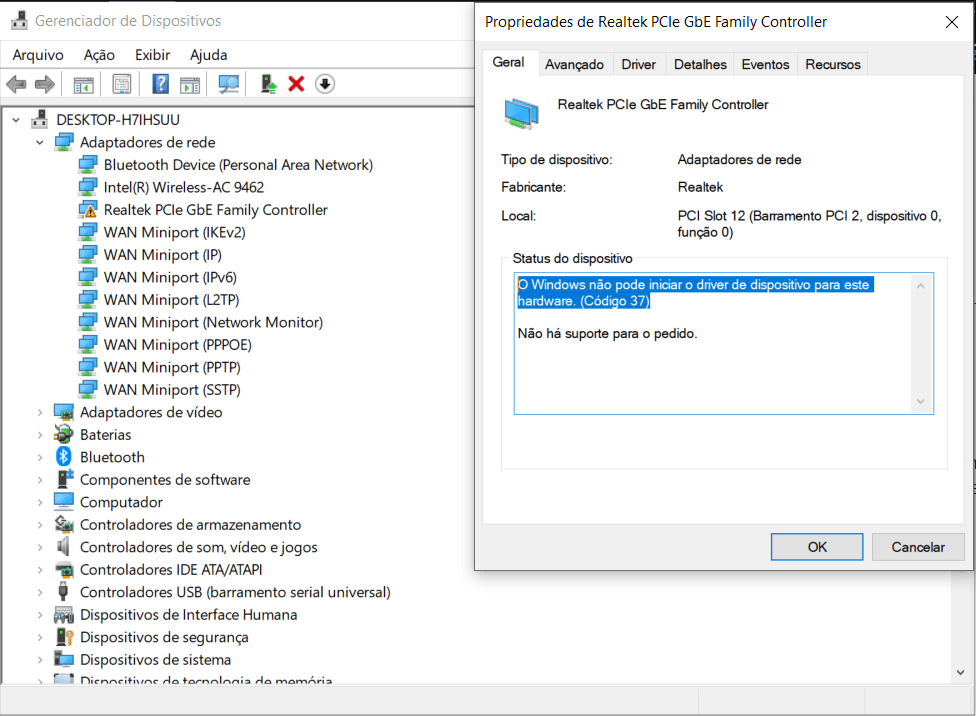Image resolution: width=976 pixels, height=716 pixels.
Task: Click Dispositivos de sistema folder icon
Action: pyautogui.click(x=63, y=659)
